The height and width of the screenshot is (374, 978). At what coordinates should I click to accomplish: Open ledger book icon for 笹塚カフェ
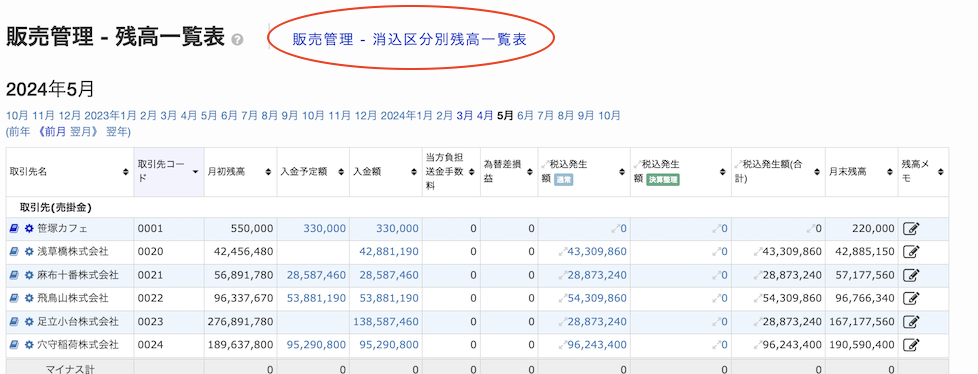click(14, 229)
